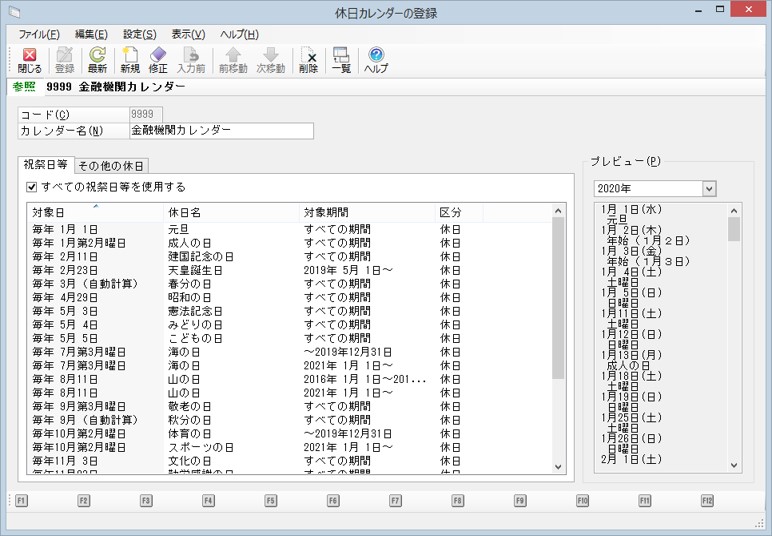772x536 pixels.
Task: Select the みどりの日 row
Action: click(289, 325)
